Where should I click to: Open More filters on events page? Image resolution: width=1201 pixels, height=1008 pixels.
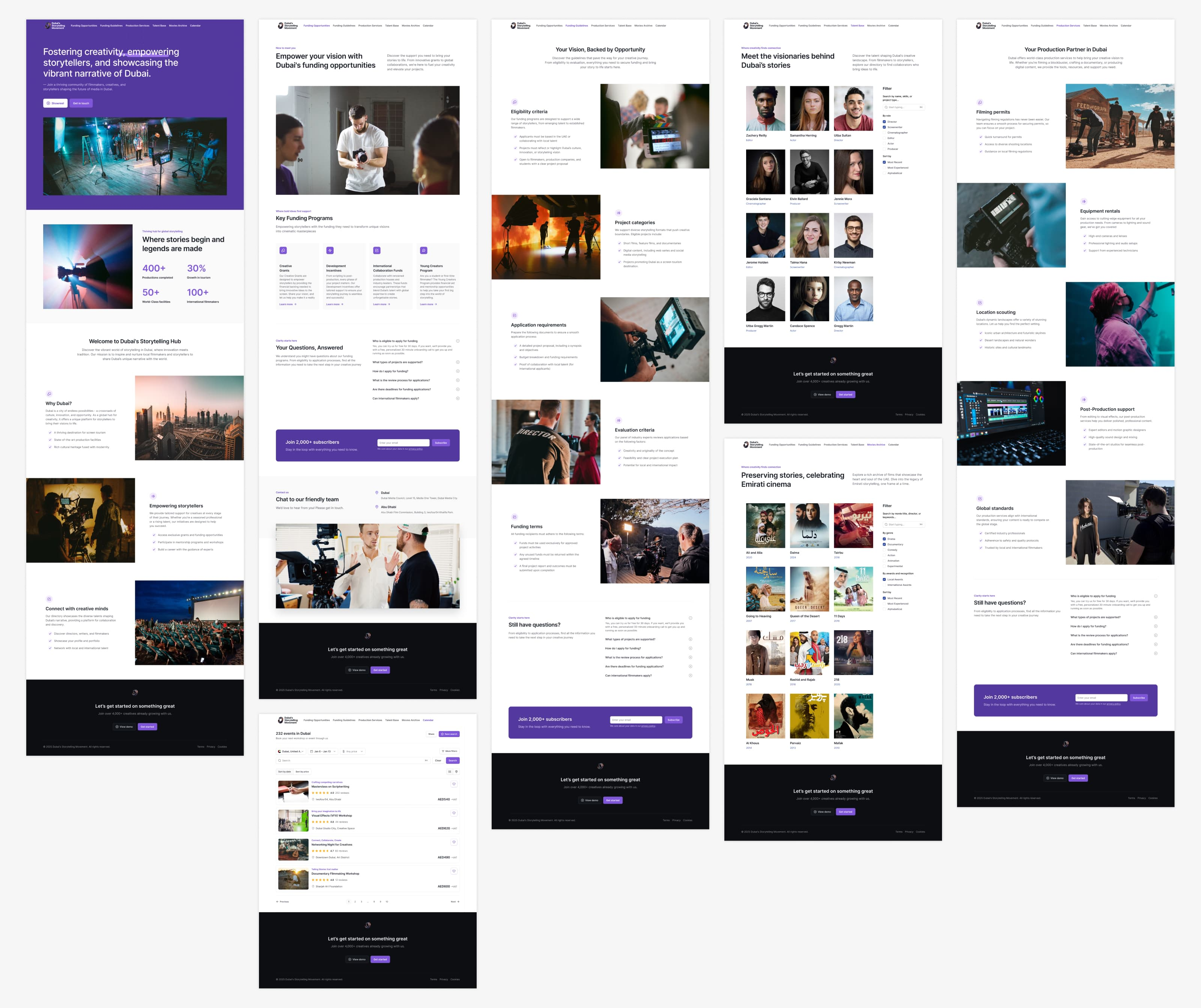(450, 751)
